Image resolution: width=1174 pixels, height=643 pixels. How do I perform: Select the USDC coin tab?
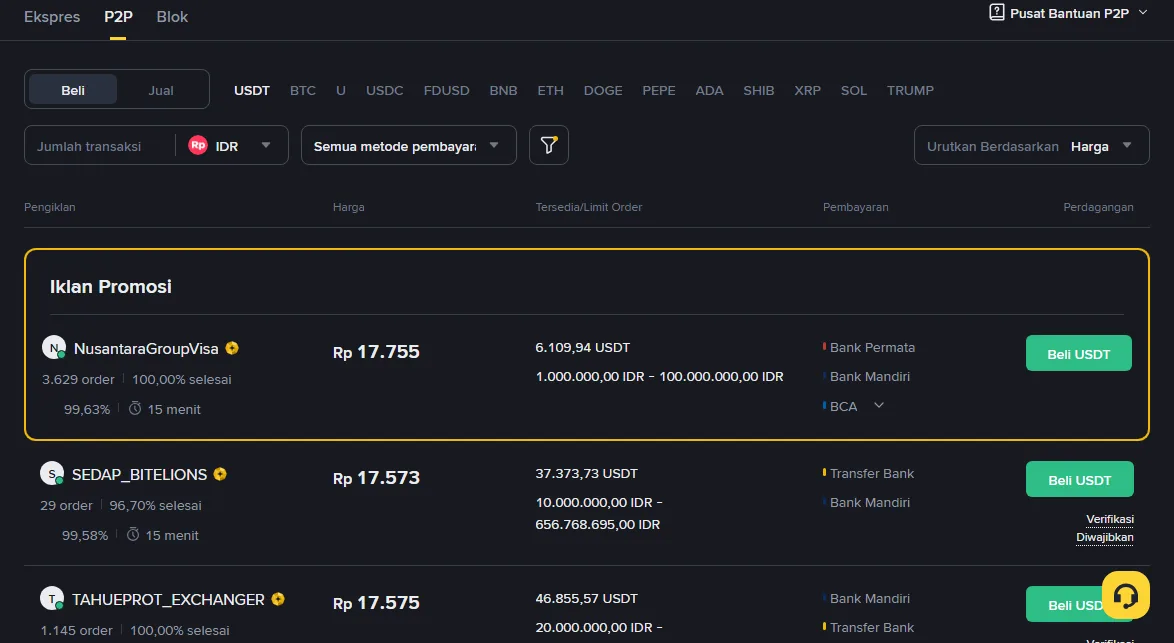[385, 90]
